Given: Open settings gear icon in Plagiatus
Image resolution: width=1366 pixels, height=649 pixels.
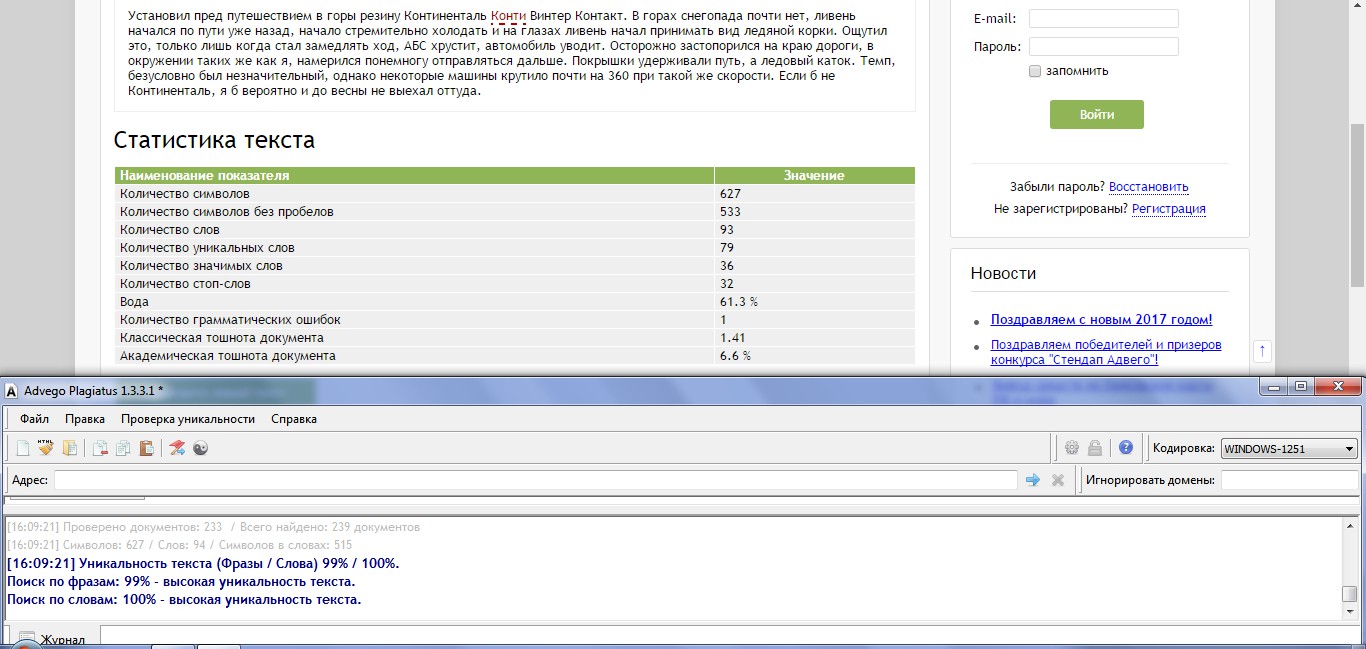Looking at the screenshot, I should click(1072, 448).
